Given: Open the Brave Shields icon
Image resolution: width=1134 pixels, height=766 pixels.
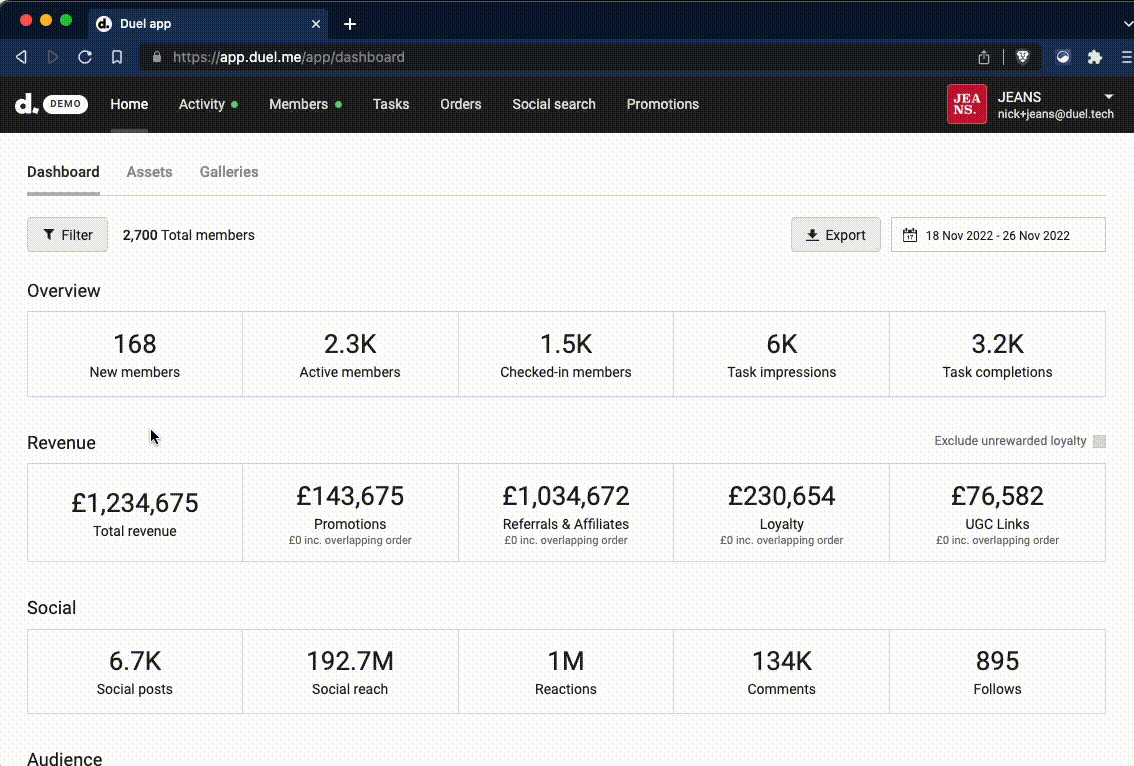Looking at the screenshot, I should [x=1022, y=57].
